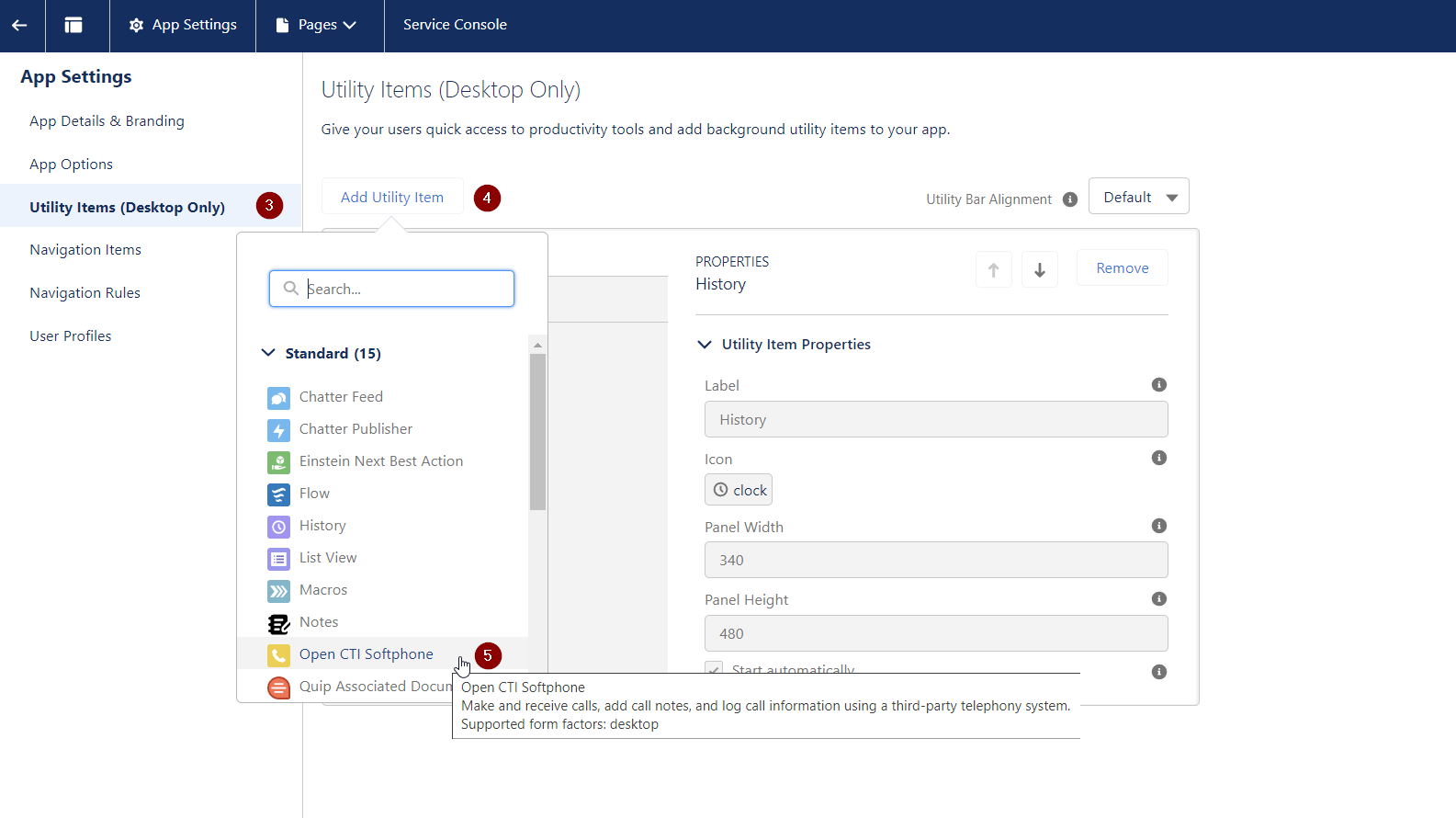The width and height of the screenshot is (1456, 818).
Task: Open the App Settings menu
Action: (183, 26)
